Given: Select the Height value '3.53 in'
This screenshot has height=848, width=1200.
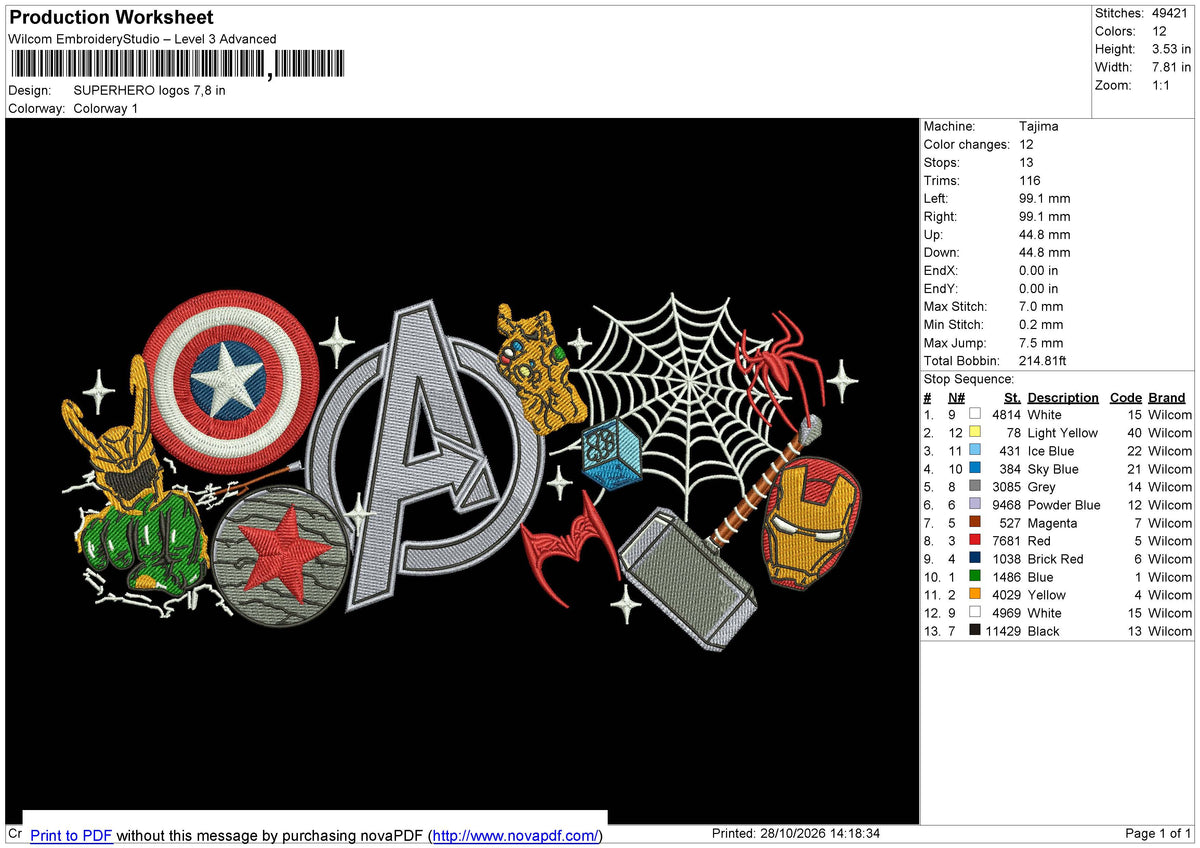Looking at the screenshot, I should tap(1171, 49).
